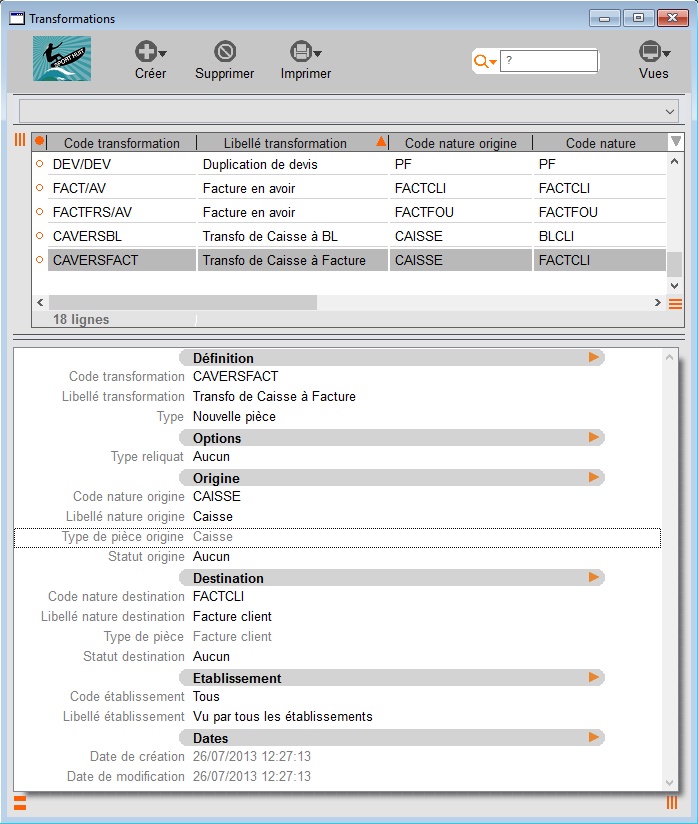The width and height of the screenshot is (698, 824).
Task: Click the bottom-right orange vertical bars icon
Action: coord(672,802)
